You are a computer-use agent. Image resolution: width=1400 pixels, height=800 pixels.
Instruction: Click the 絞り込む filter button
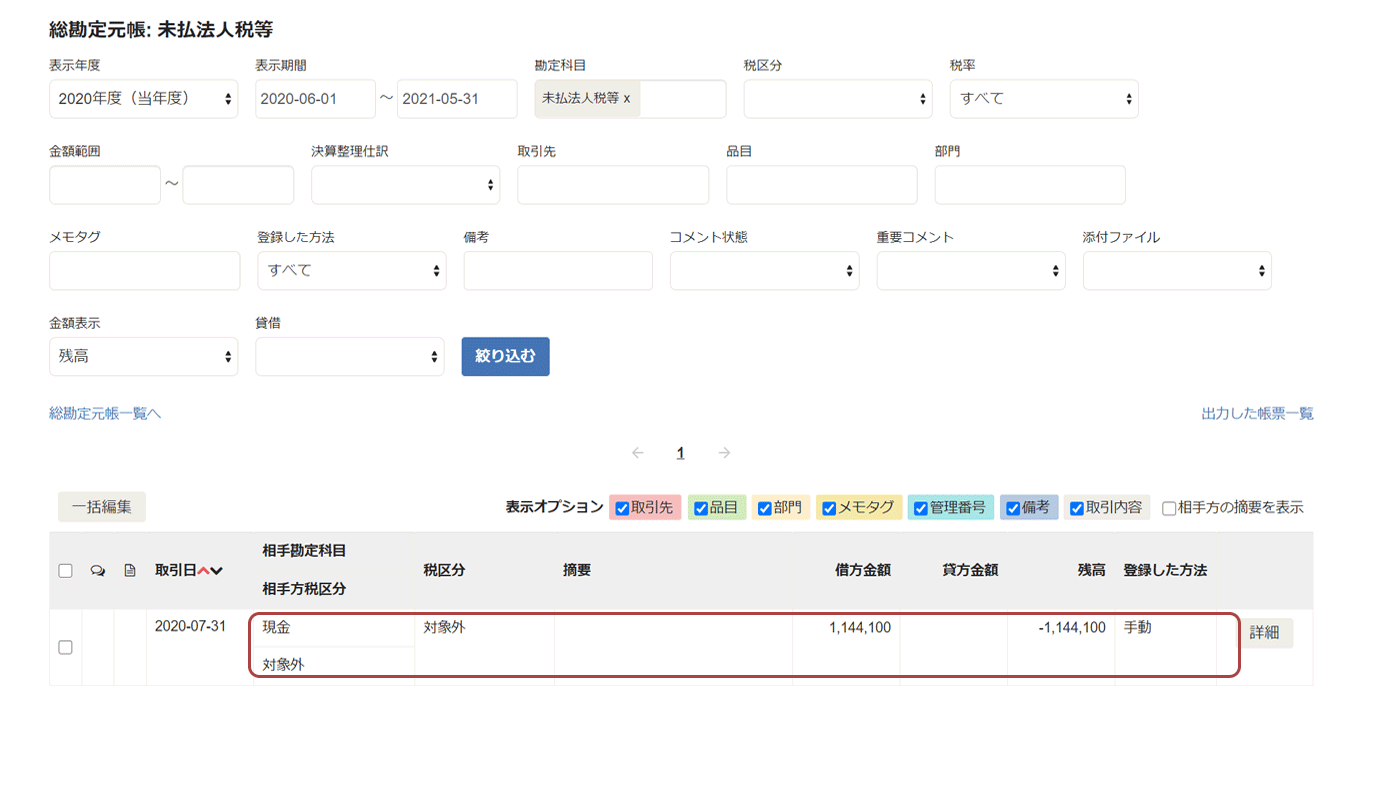(506, 357)
